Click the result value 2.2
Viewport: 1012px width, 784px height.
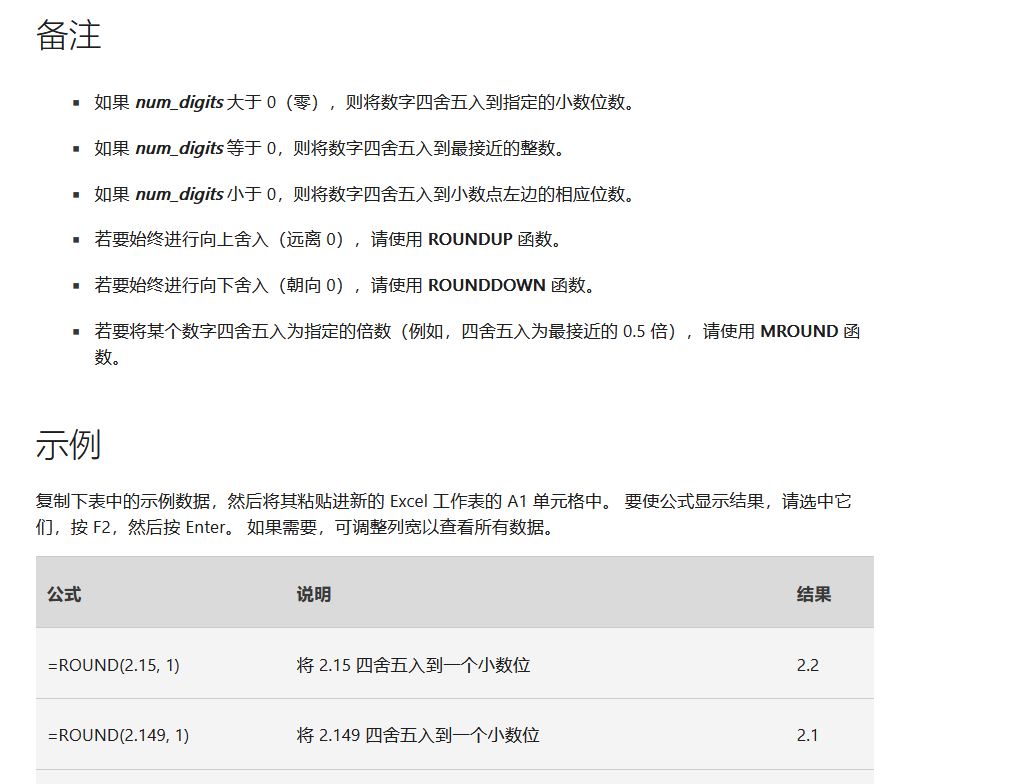(807, 665)
